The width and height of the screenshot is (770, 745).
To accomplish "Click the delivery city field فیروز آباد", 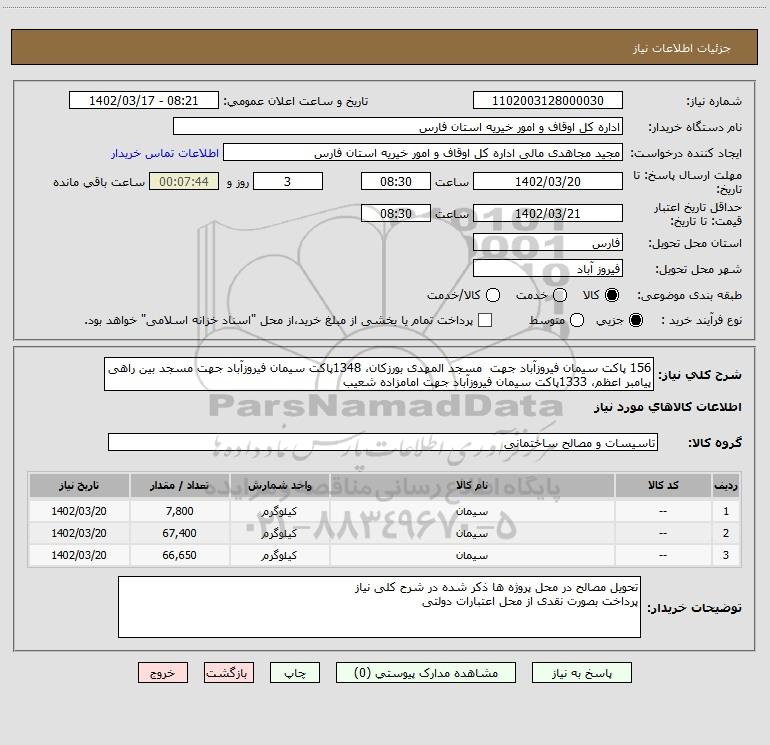I will (x=548, y=269).
